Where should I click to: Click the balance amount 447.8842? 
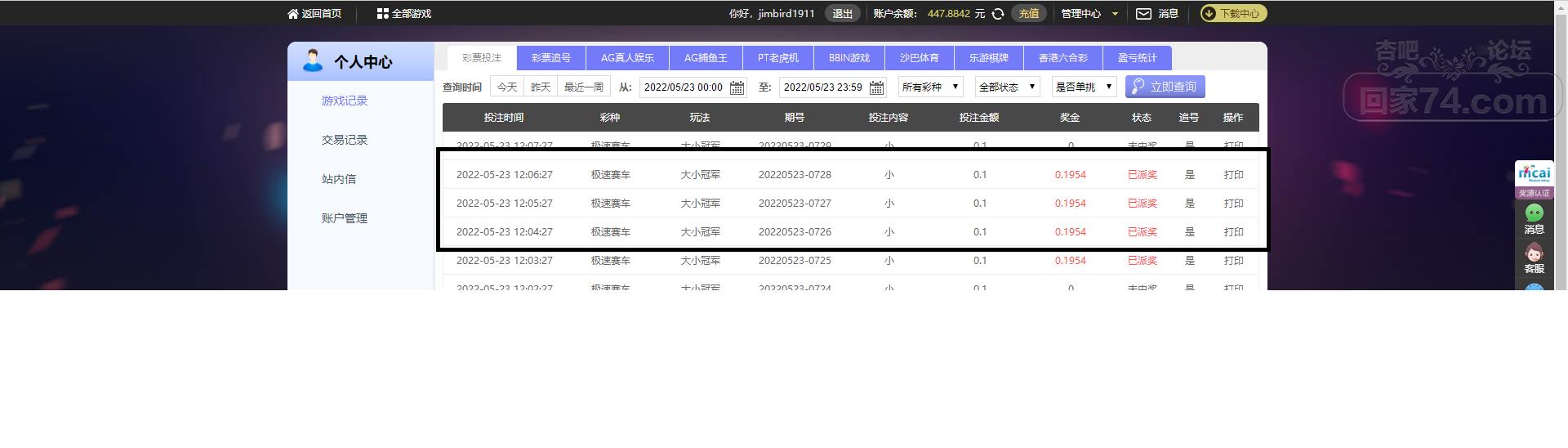(x=949, y=14)
